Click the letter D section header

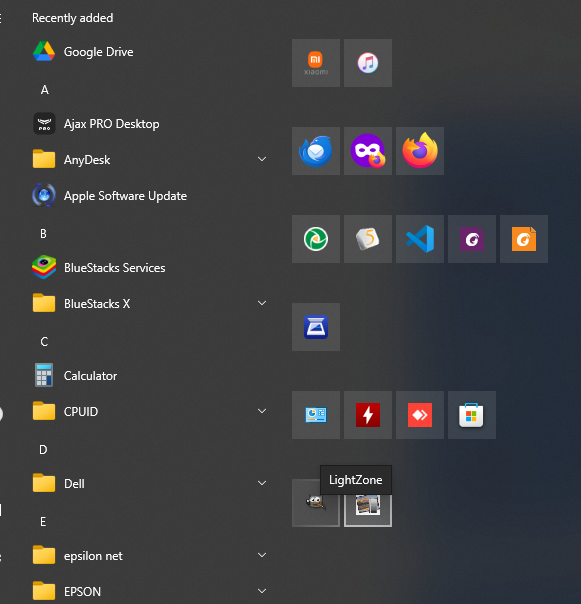[x=44, y=450]
